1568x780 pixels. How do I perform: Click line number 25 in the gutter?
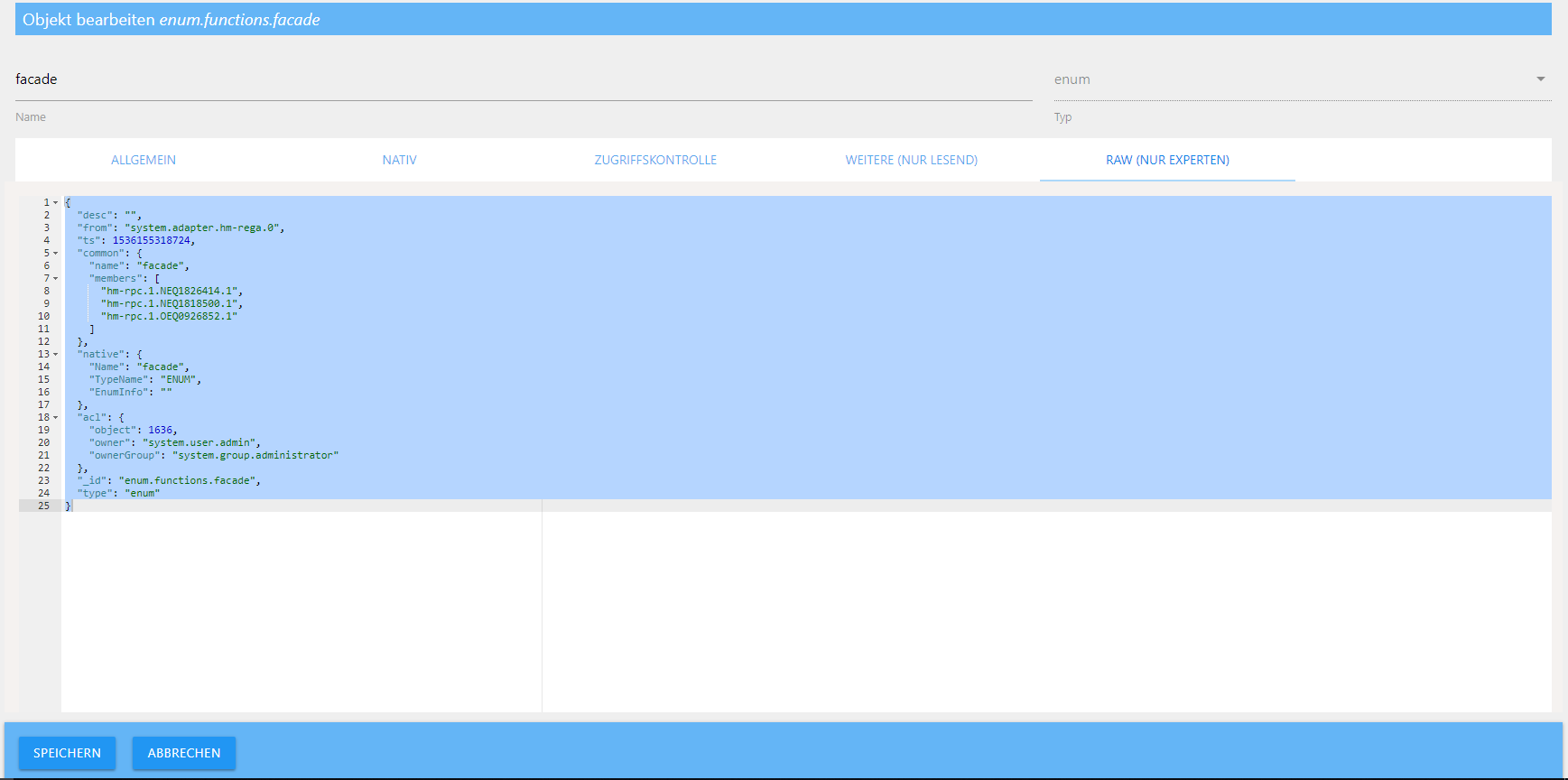[x=43, y=506]
